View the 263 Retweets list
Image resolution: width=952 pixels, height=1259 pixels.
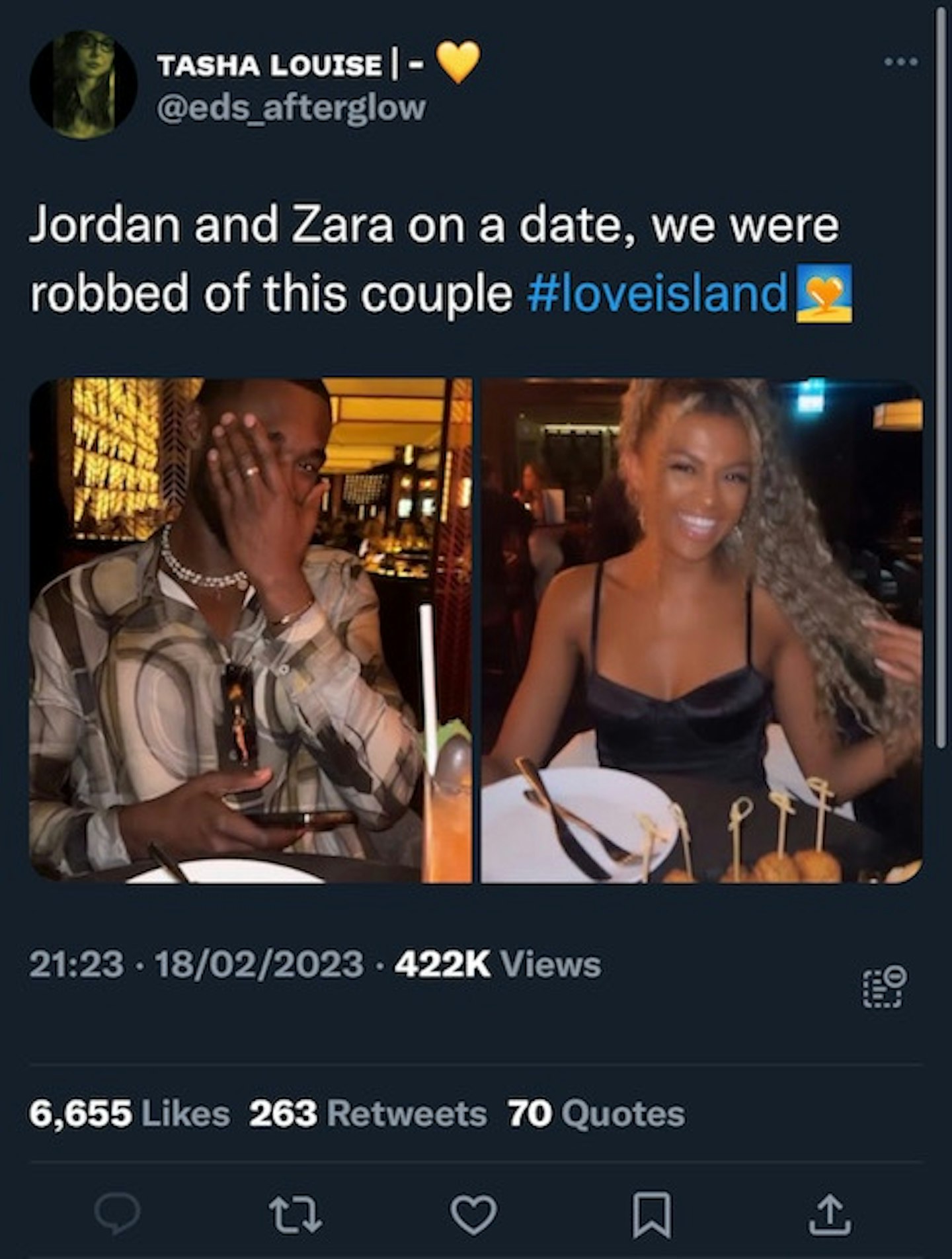[x=368, y=1113]
